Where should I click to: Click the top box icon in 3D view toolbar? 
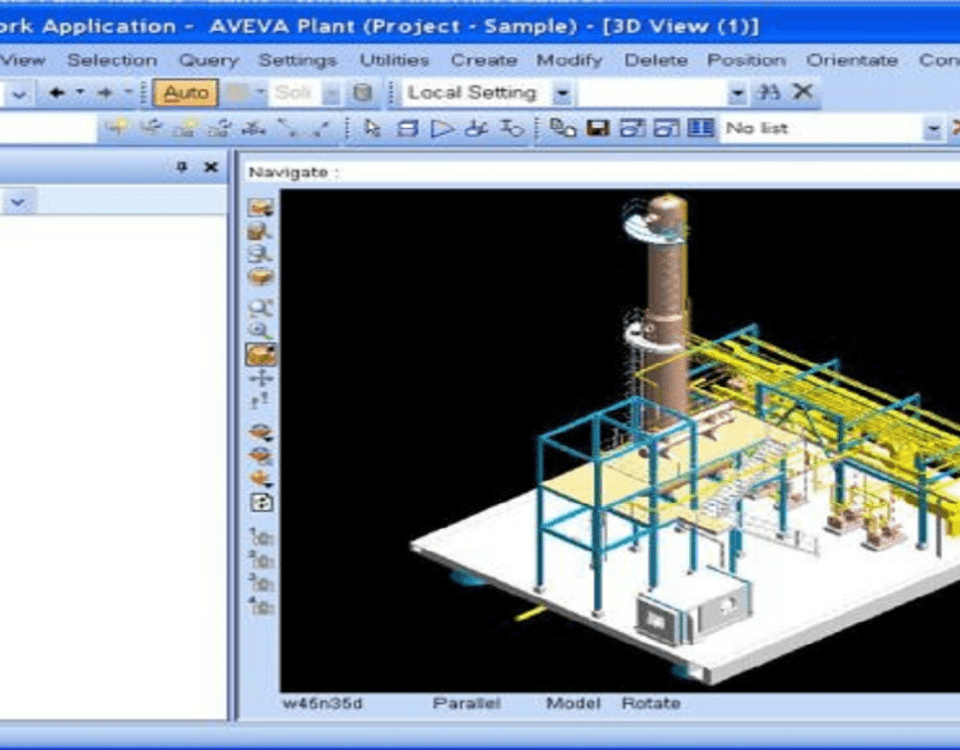click(x=261, y=208)
